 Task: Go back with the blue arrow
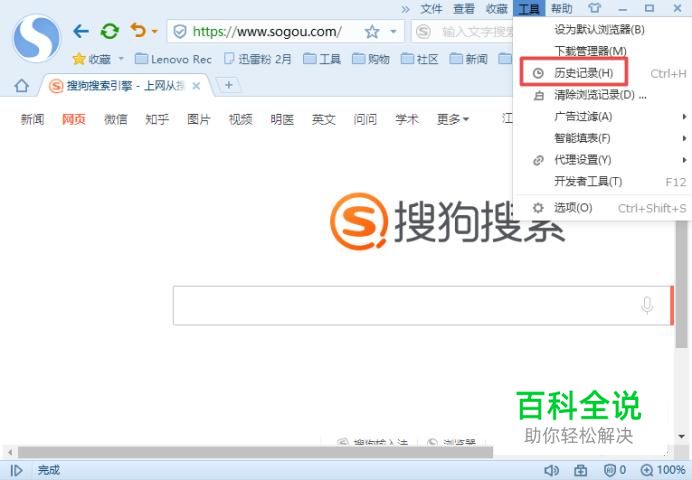pos(81,31)
